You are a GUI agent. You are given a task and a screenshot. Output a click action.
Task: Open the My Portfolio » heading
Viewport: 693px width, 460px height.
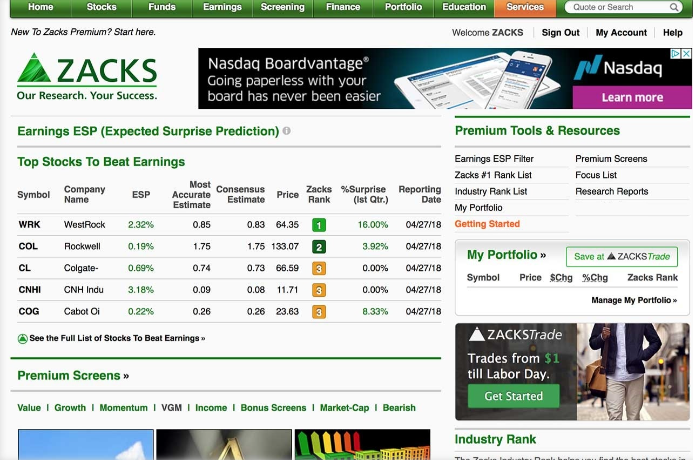tap(506, 255)
